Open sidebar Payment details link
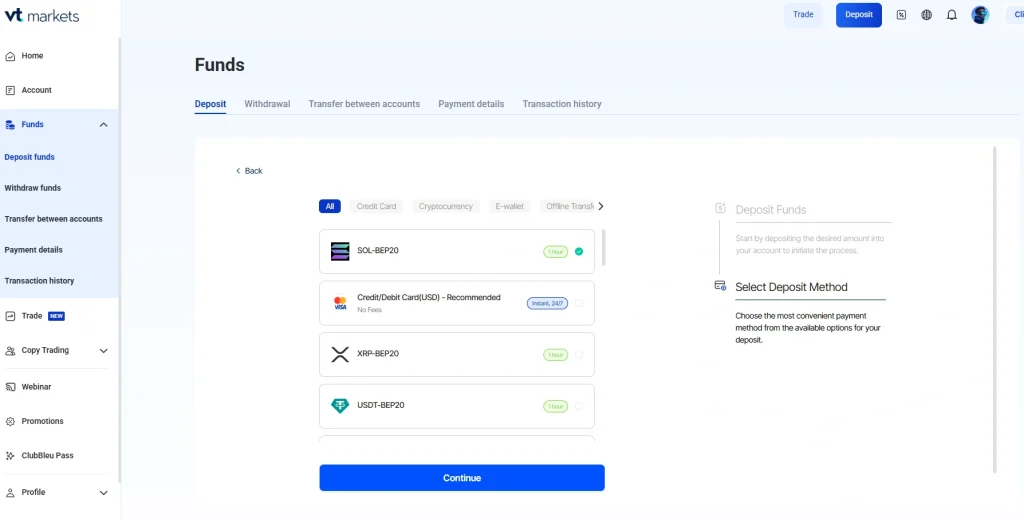The width and height of the screenshot is (1024, 519). click(33, 250)
